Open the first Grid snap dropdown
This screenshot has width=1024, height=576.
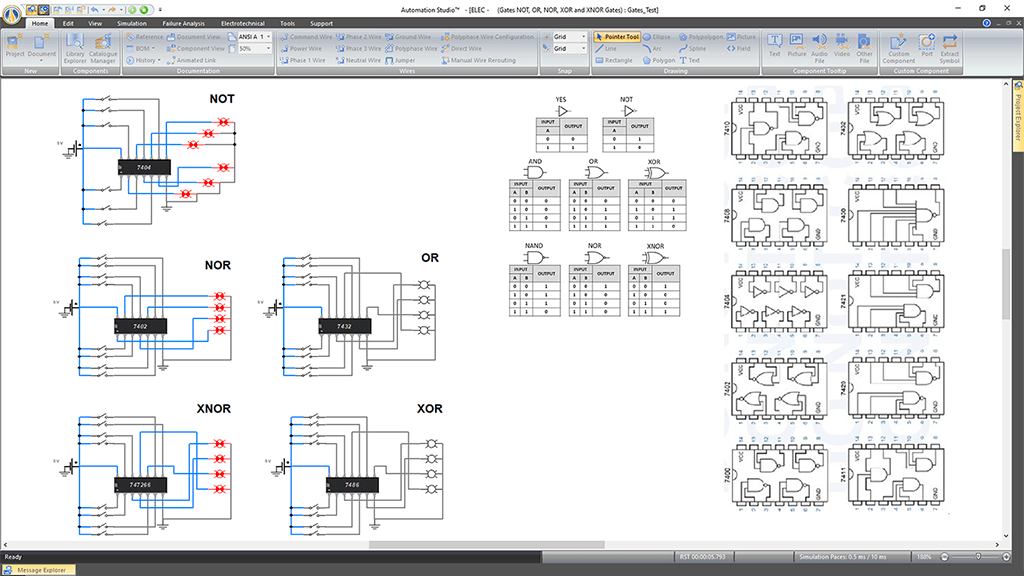[x=585, y=36]
